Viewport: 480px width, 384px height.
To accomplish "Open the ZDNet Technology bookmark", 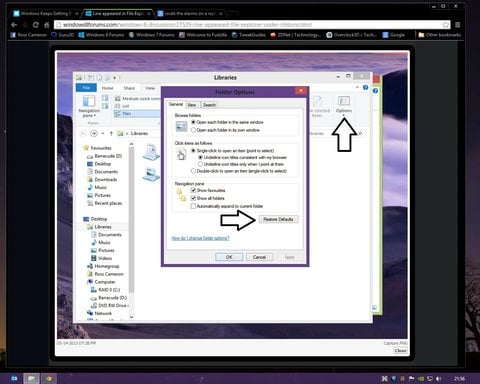I will (295, 35).
